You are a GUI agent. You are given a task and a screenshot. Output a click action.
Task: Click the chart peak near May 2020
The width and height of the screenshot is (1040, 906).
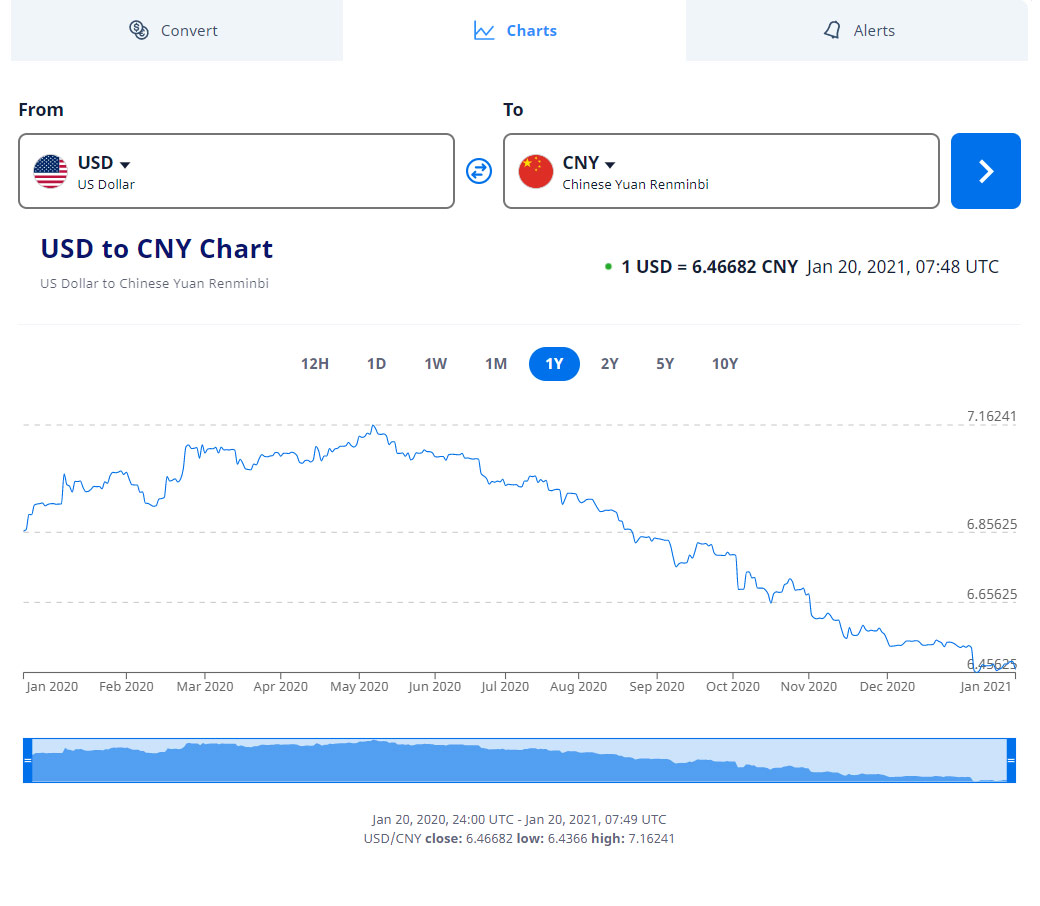[x=373, y=427]
